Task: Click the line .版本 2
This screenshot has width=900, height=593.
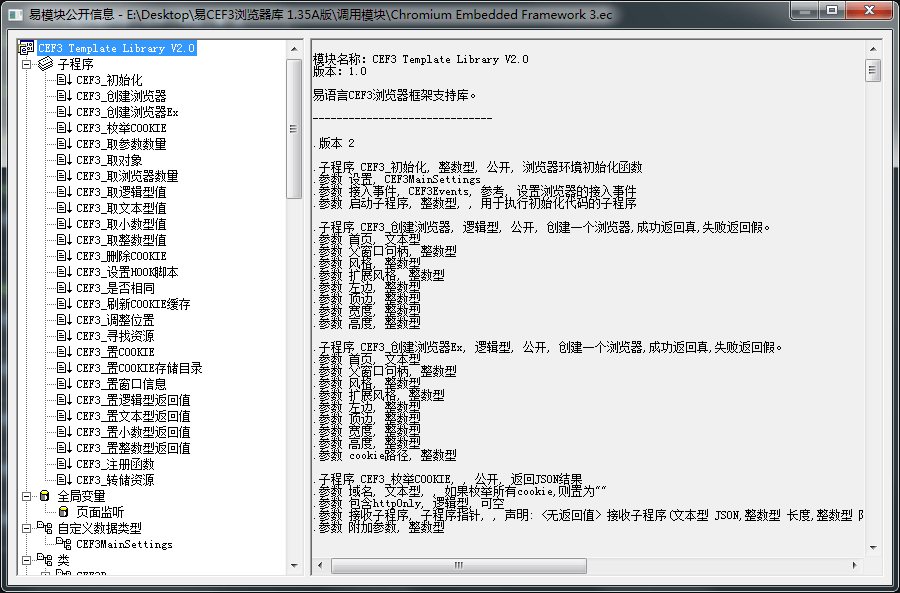Action: click(333, 144)
